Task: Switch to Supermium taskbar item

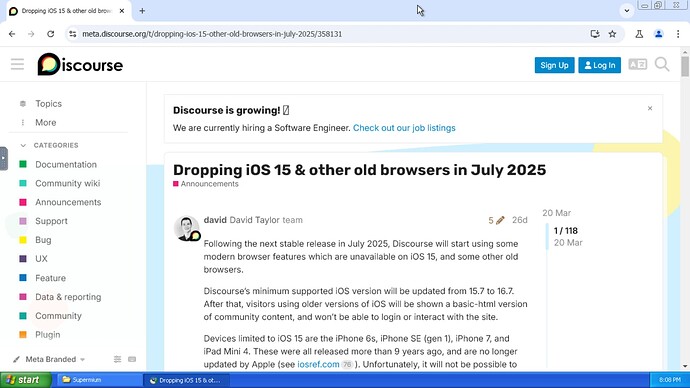Action: [99, 380]
